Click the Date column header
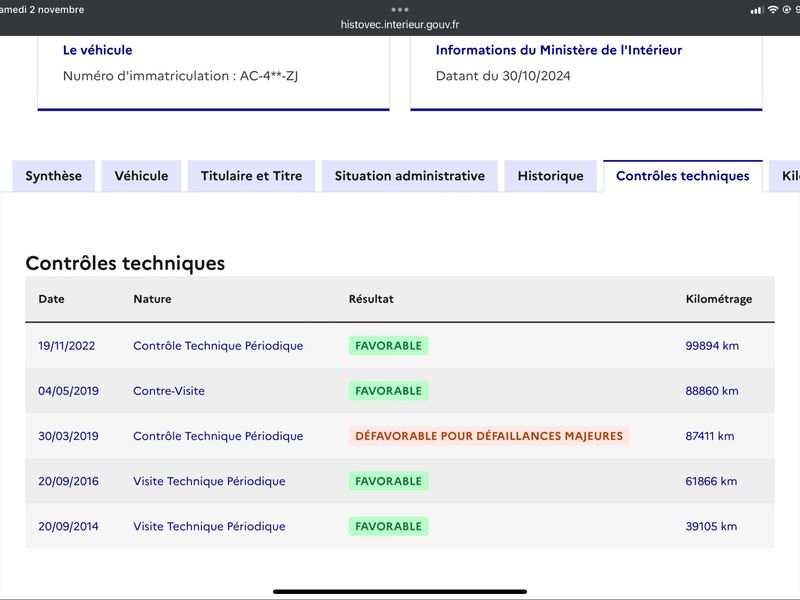The height and width of the screenshot is (600, 800). (x=52, y=299)
